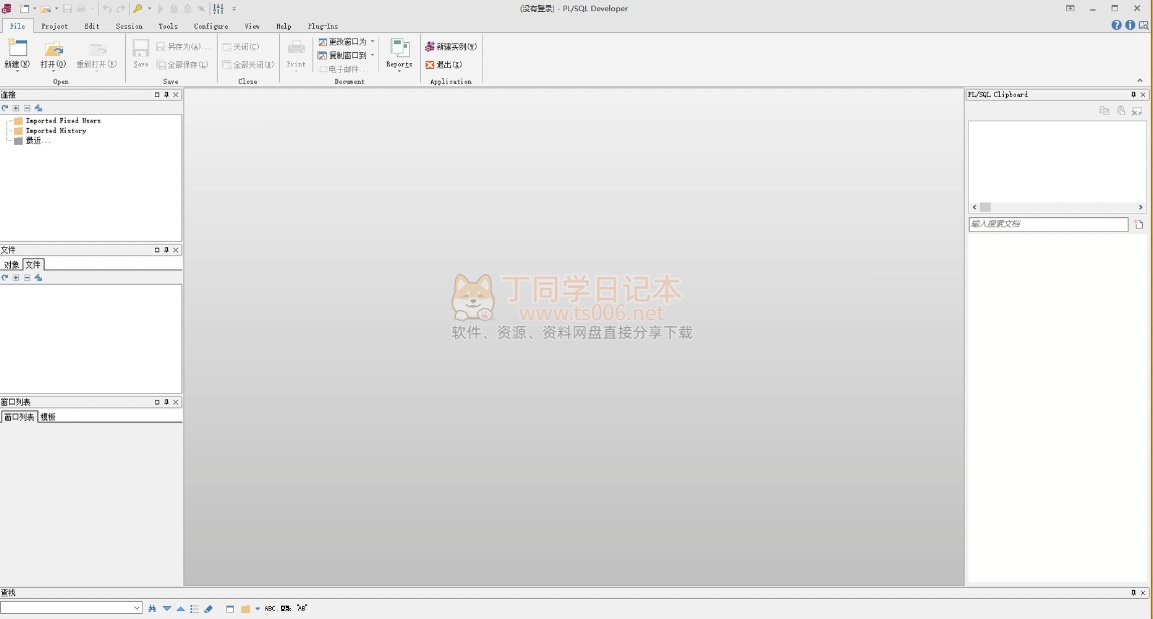Click the key (log on) icon in quick access toolbar
The height and width of the screenshot is (619, 1153).
coord(138,9)
